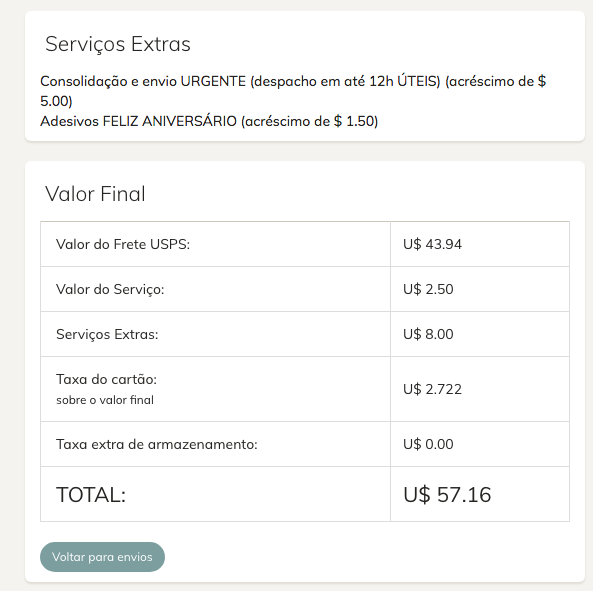Select the U$ 2.50 service value
Image resolution: width=593 pixels, height=591 pixels.
428,289
